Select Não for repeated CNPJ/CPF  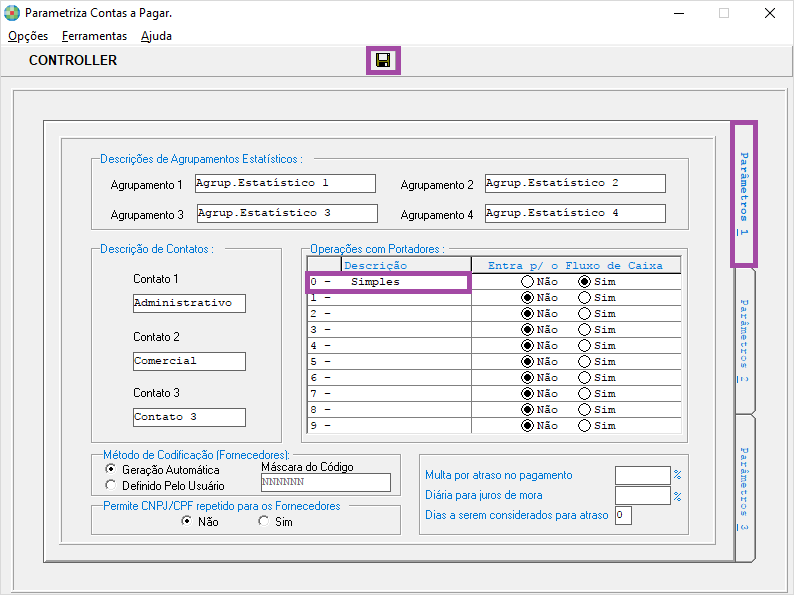click(187, 521)
